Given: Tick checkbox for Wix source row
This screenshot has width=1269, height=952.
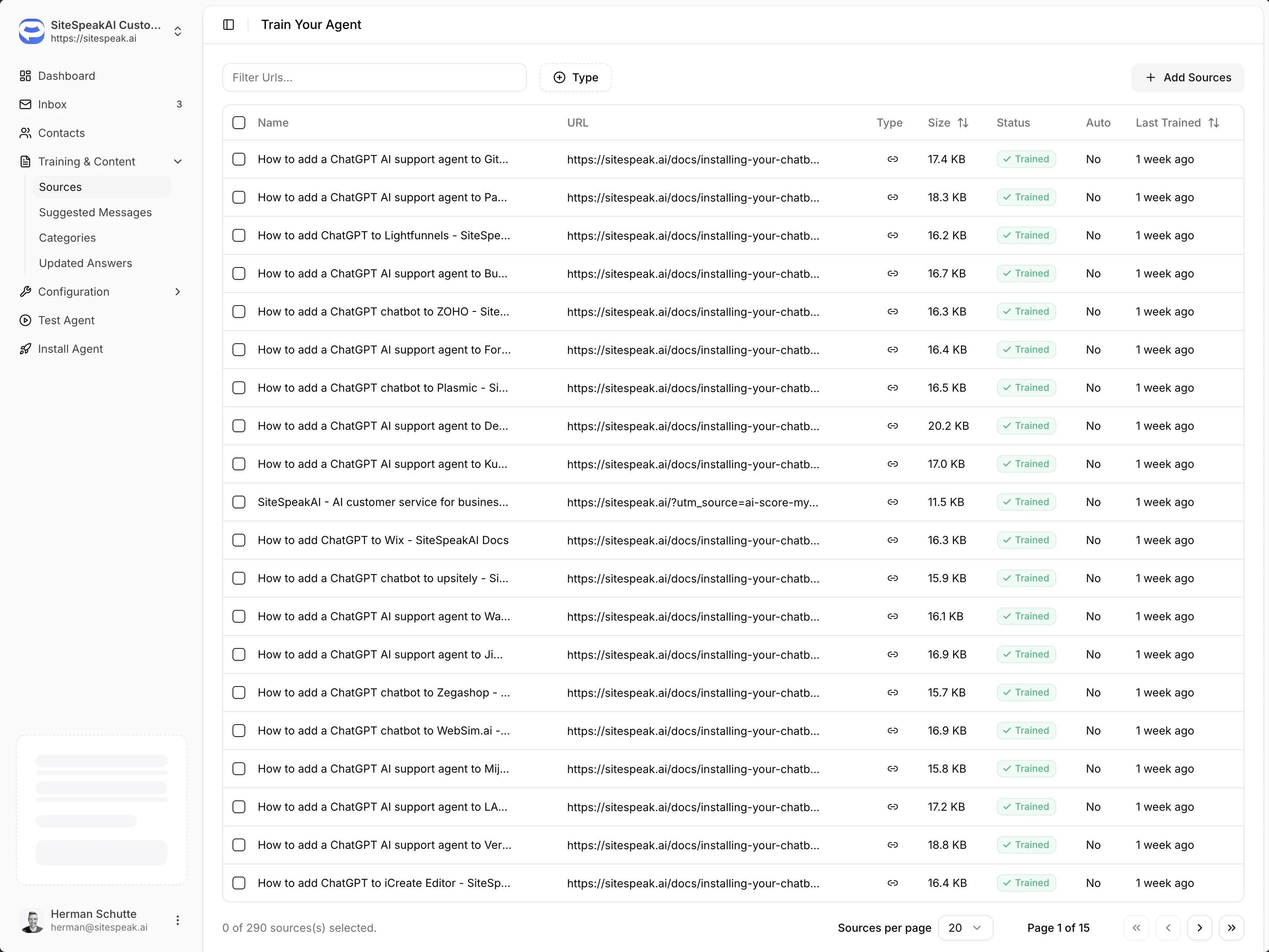Looking at the screenshot, I should click(x=238, y=540).
